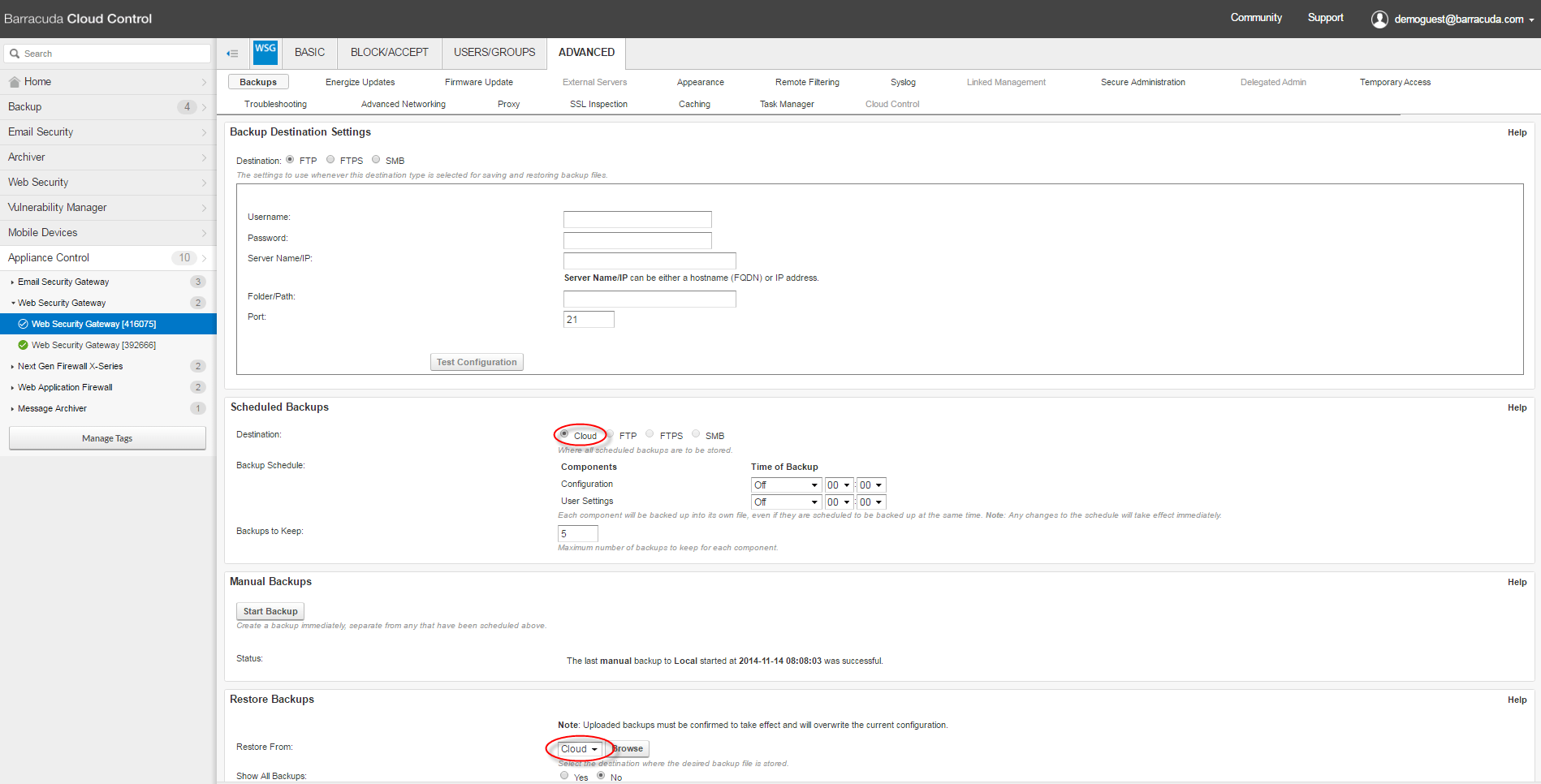Expand the Web Application Firewall node
The width and height of the screenshot is (1541, 784).
(12, 388)
